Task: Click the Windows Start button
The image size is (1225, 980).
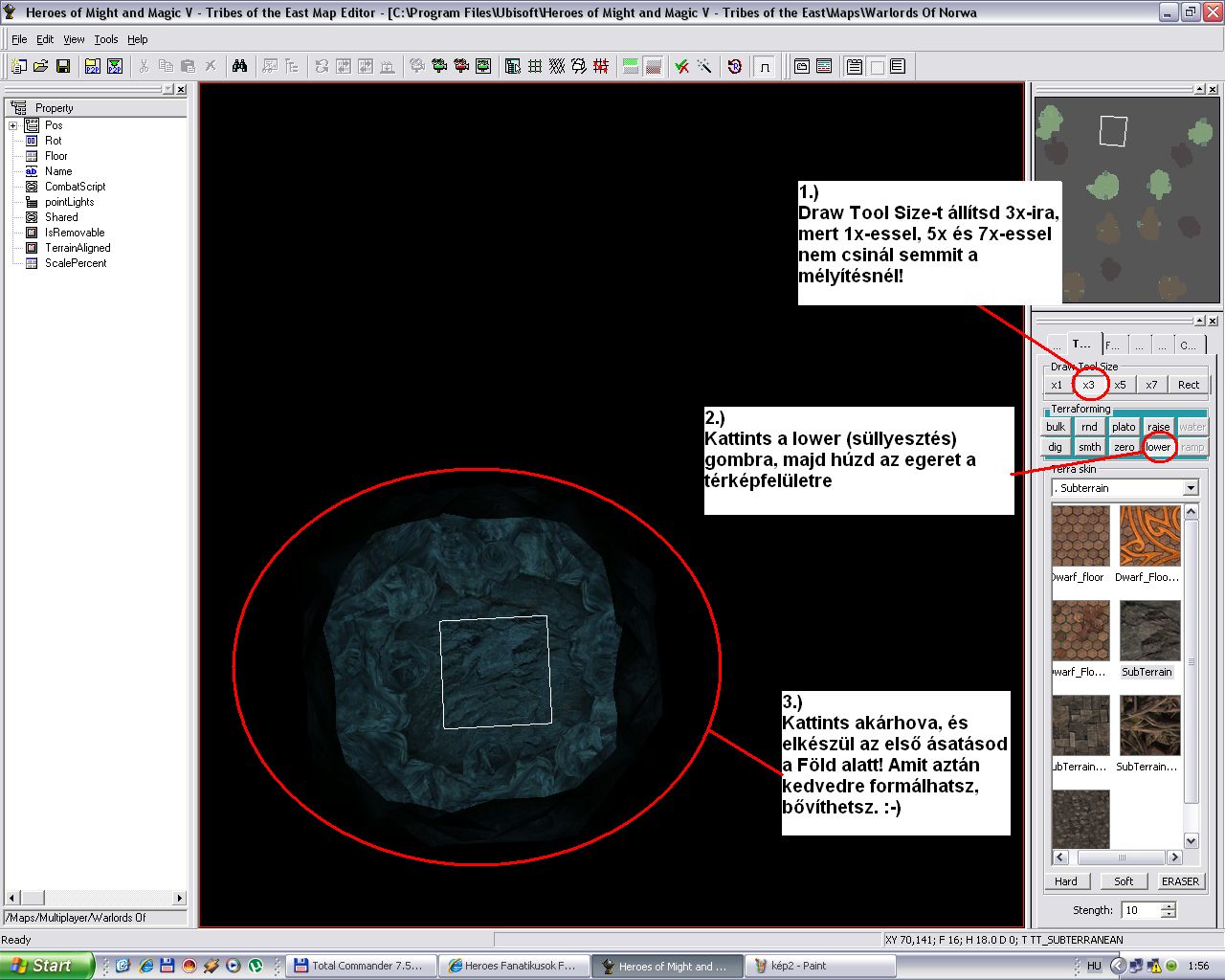Action: pyautogui.click(x=47, y=966)
